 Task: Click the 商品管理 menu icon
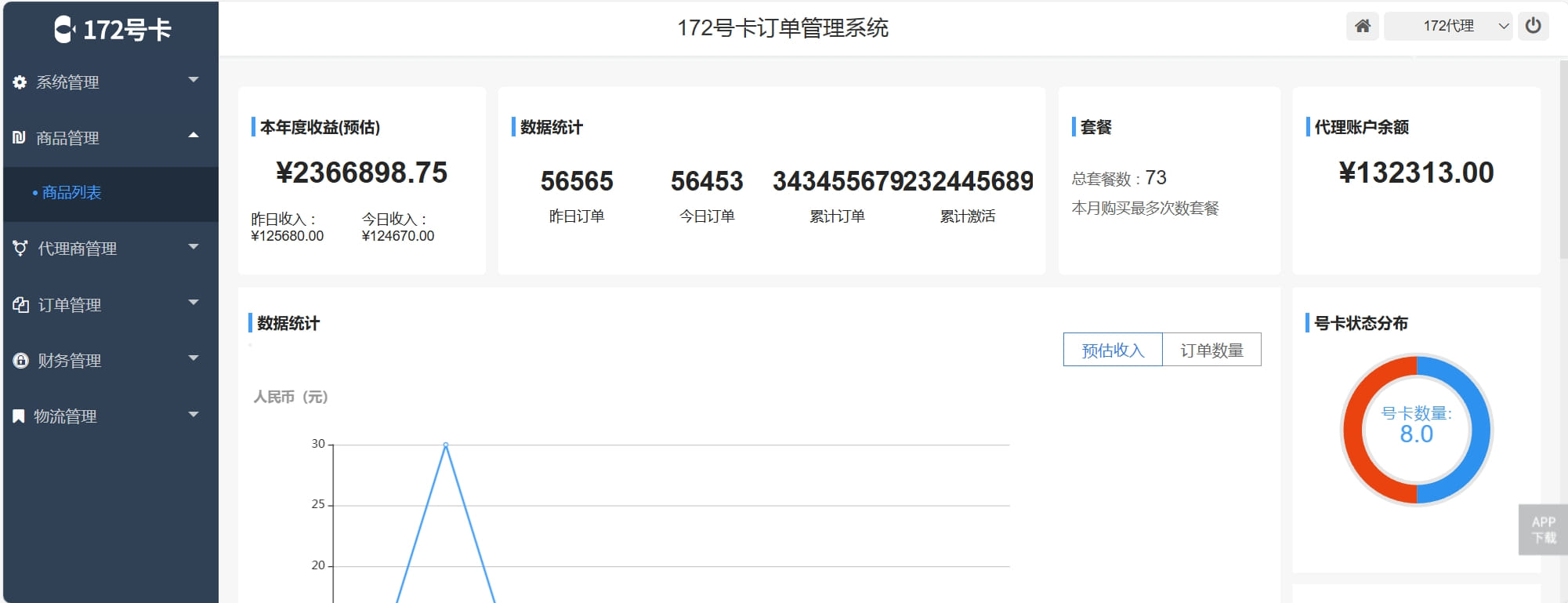tap(20, 138)
